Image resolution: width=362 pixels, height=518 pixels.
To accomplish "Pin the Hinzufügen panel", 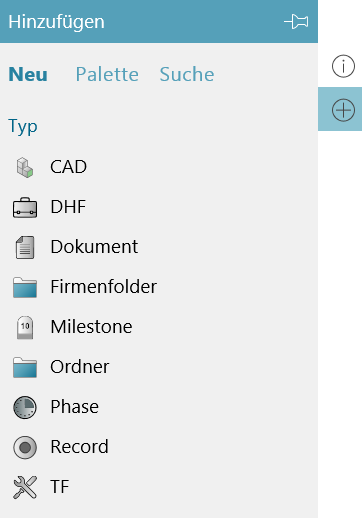I will (x=296, y=22).
